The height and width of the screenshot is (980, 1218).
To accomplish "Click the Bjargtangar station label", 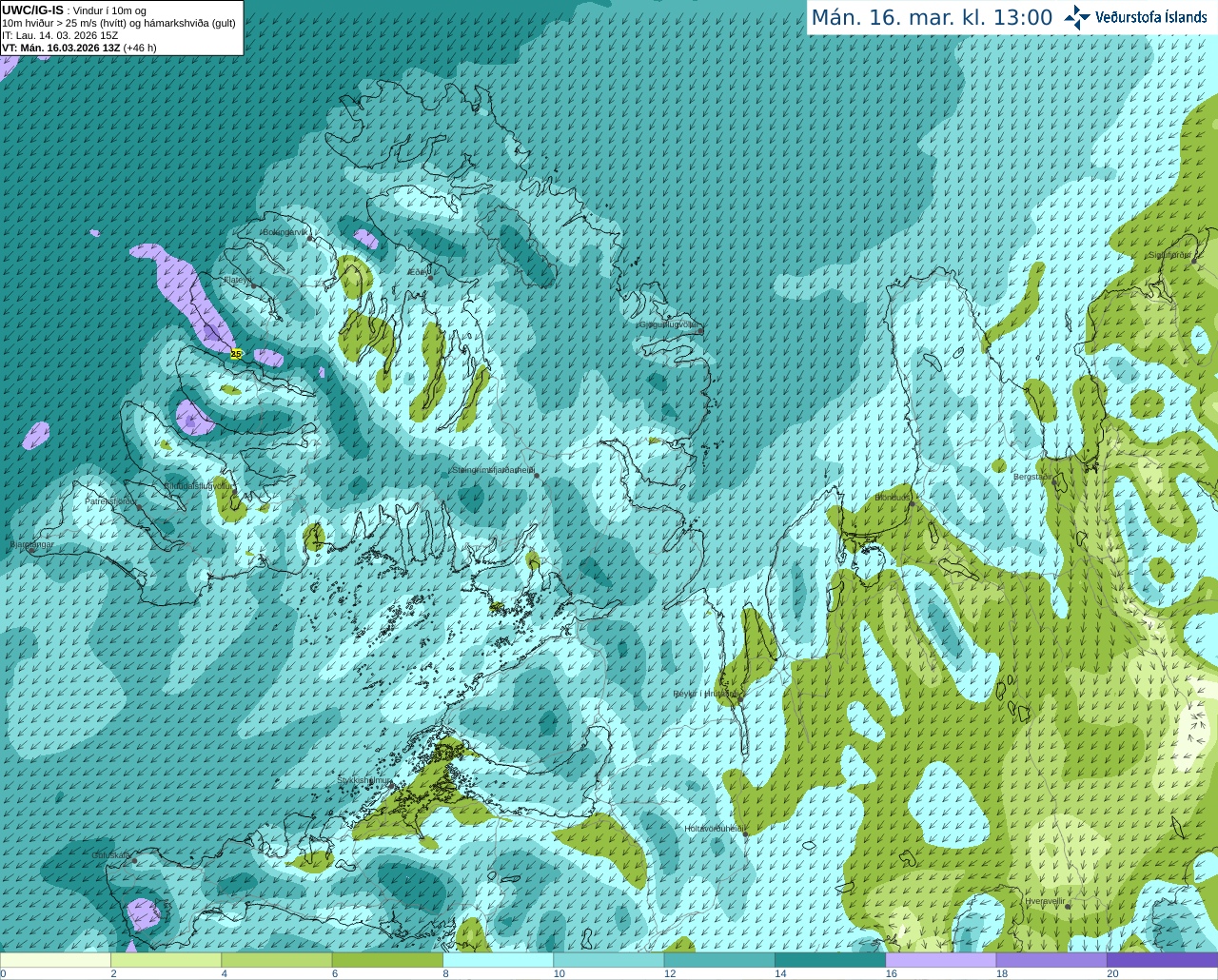I will click(x=31, y=544).
